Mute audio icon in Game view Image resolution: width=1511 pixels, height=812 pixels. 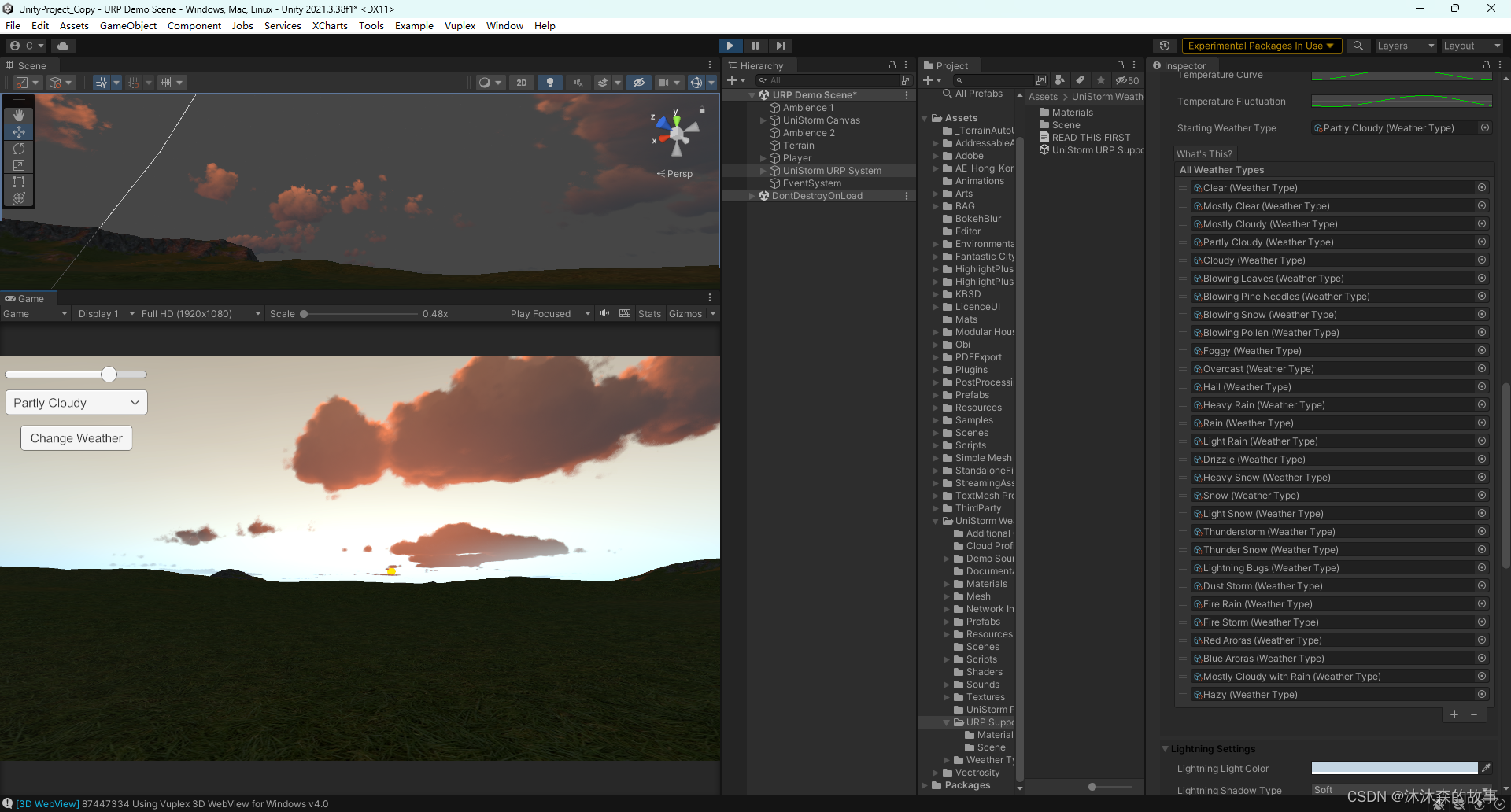[x=604, y=313]
